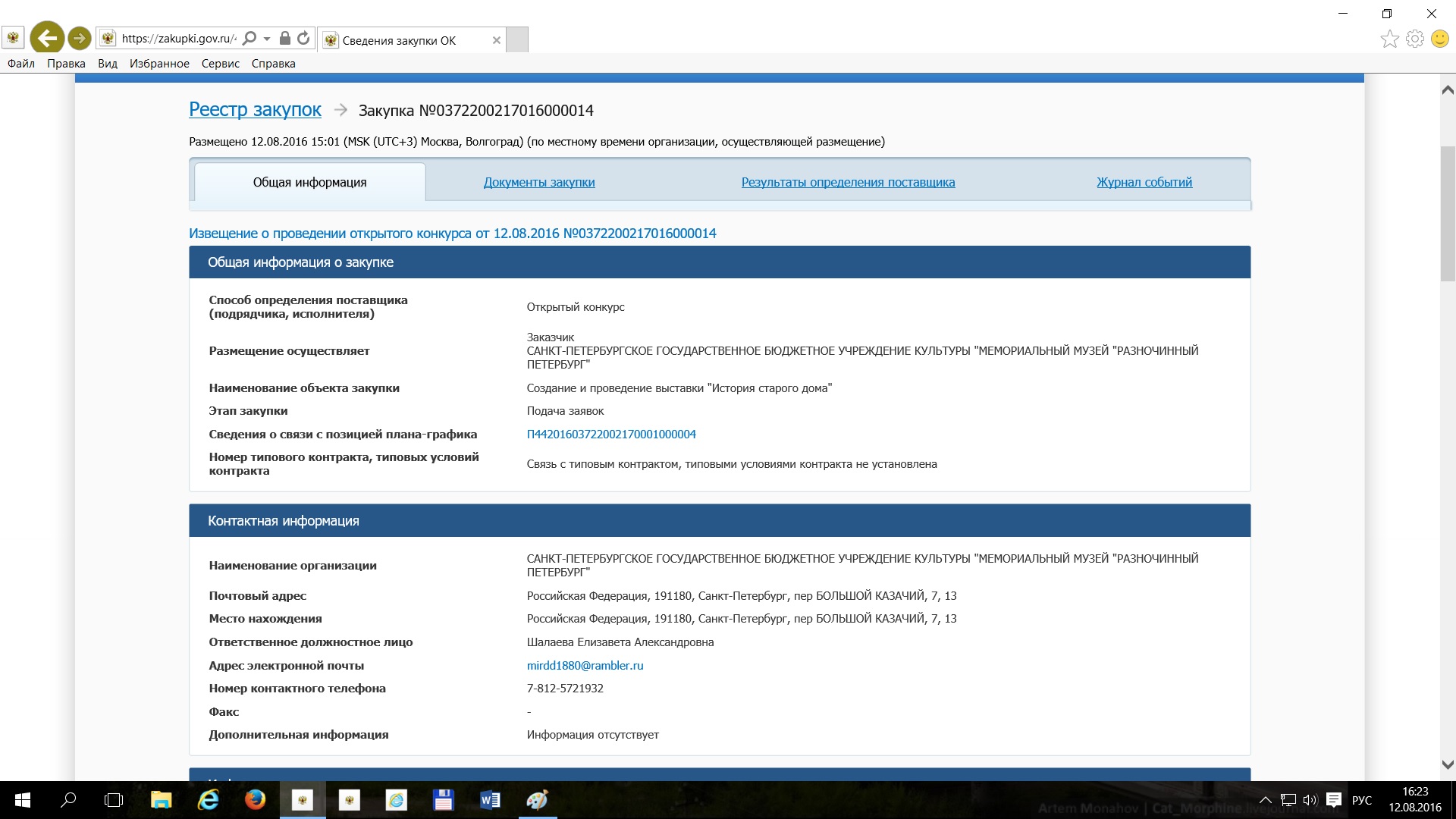1456x819 pixels.
Task: Click the smiley feedback icon
Action: (1439, 39)
